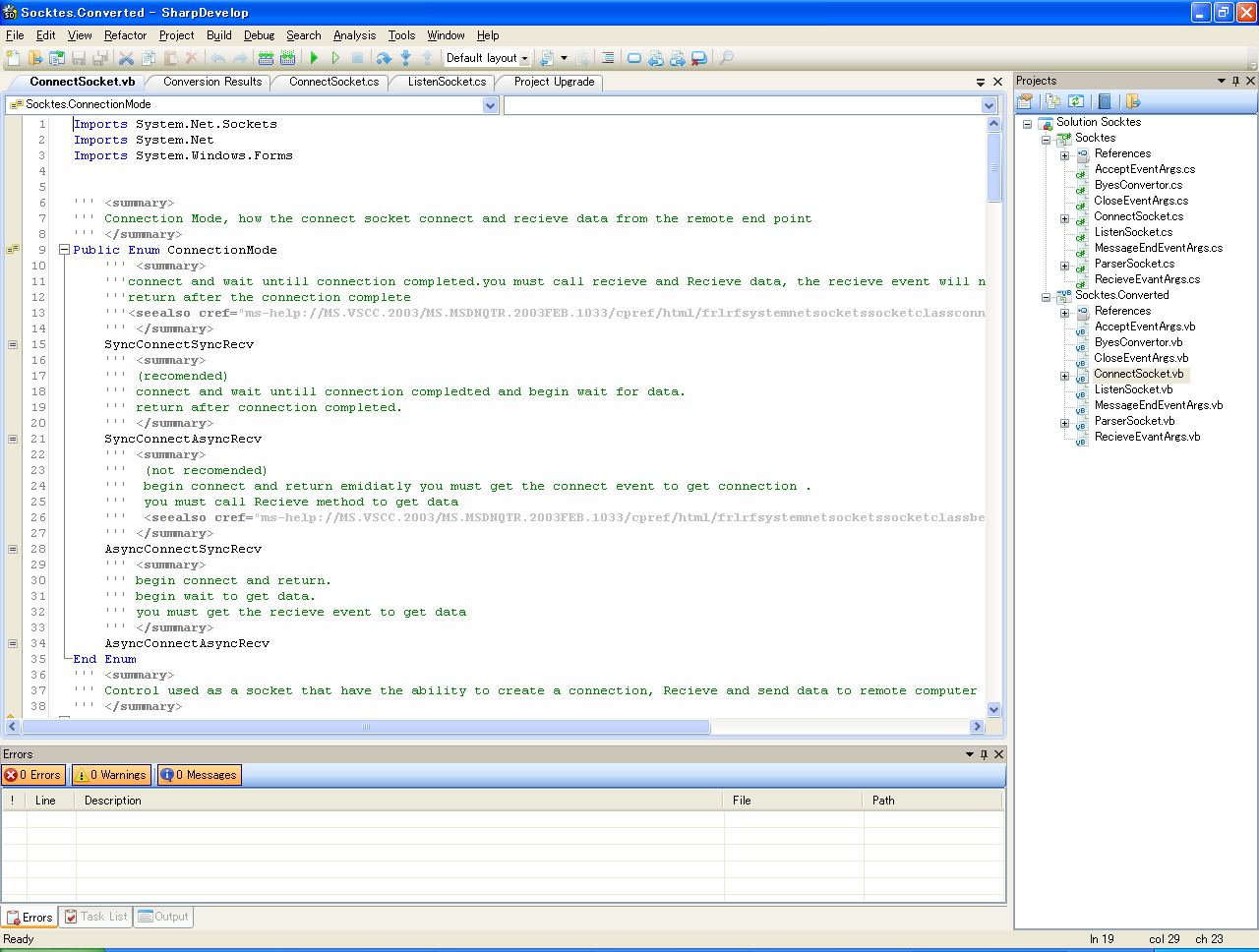Select ListenSocket.vb in the project tree
Screen dimensions: 1259x952
1133,389
